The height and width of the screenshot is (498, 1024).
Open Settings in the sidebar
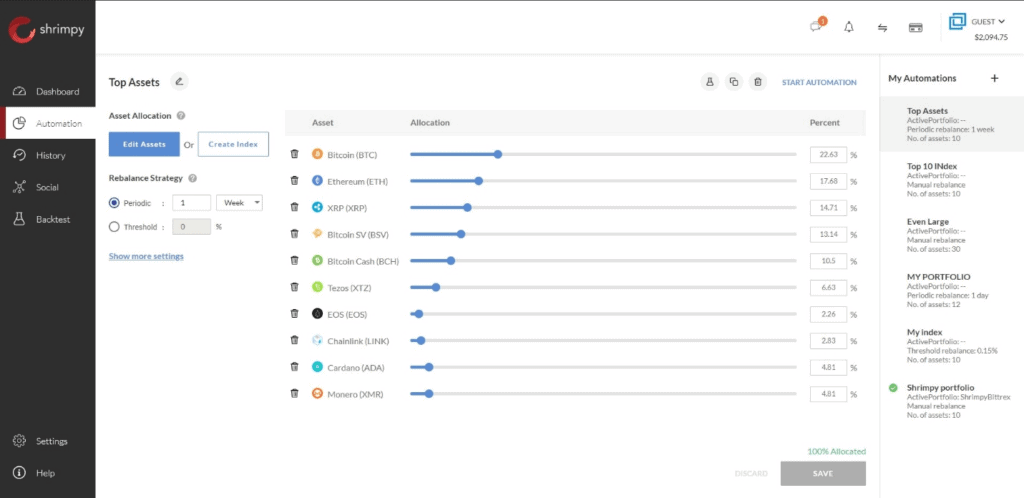[x=48, y=441]
